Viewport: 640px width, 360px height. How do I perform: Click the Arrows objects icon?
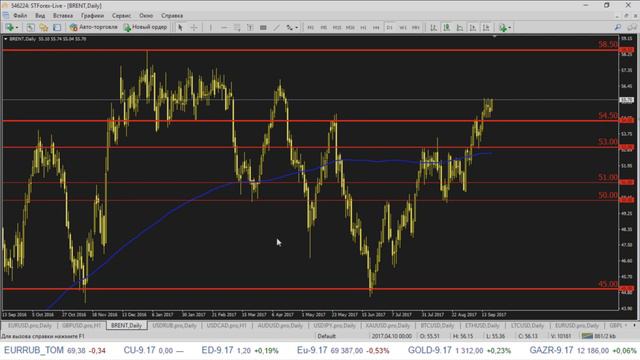coord(289,27)
